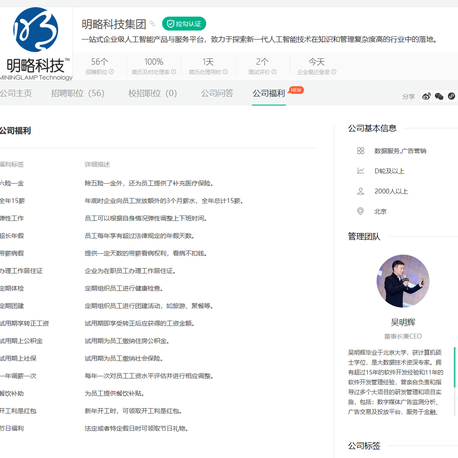This screenshot has height=458, width=458.
Task: Click the 定期团建 benefit tag
Action: point(12,306)
